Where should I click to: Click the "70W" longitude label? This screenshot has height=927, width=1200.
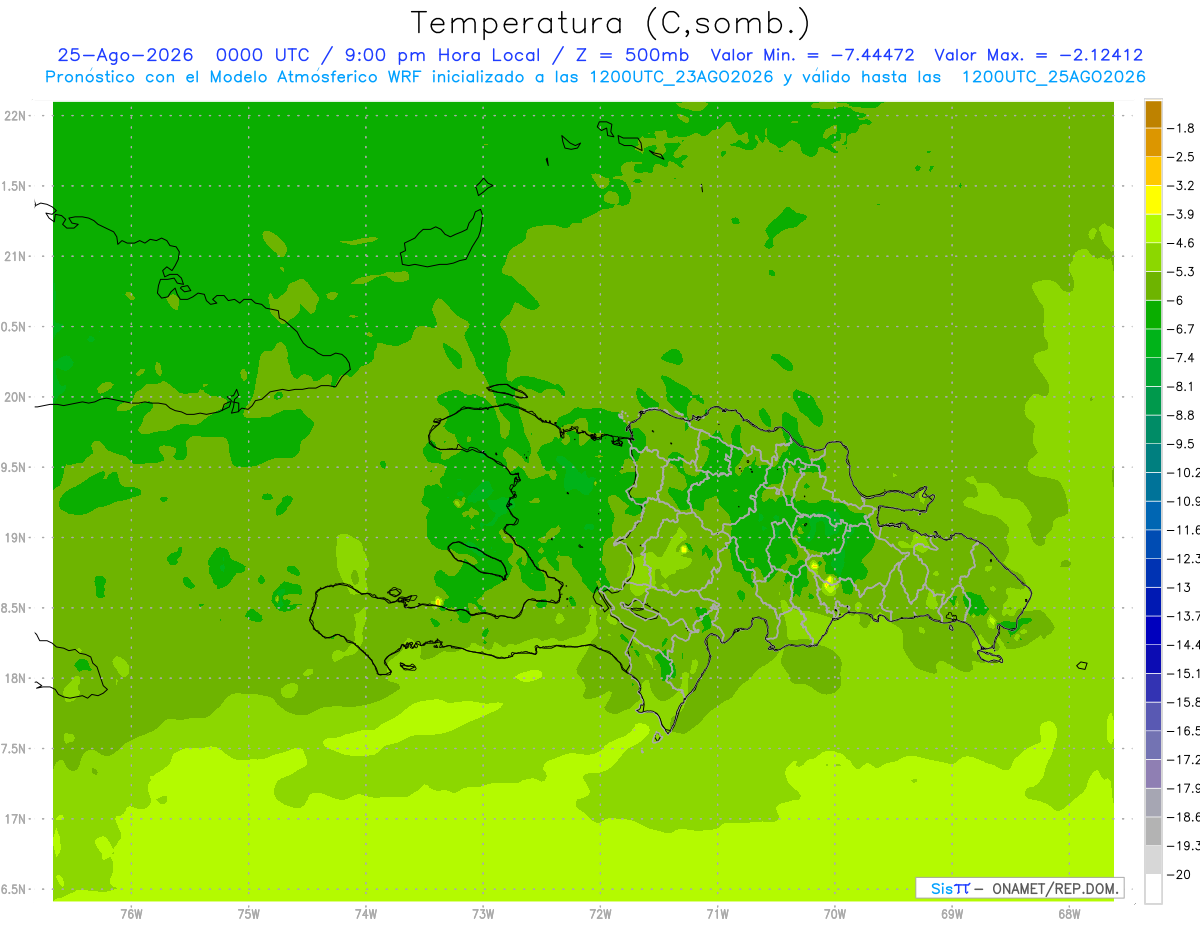[835, 914]
